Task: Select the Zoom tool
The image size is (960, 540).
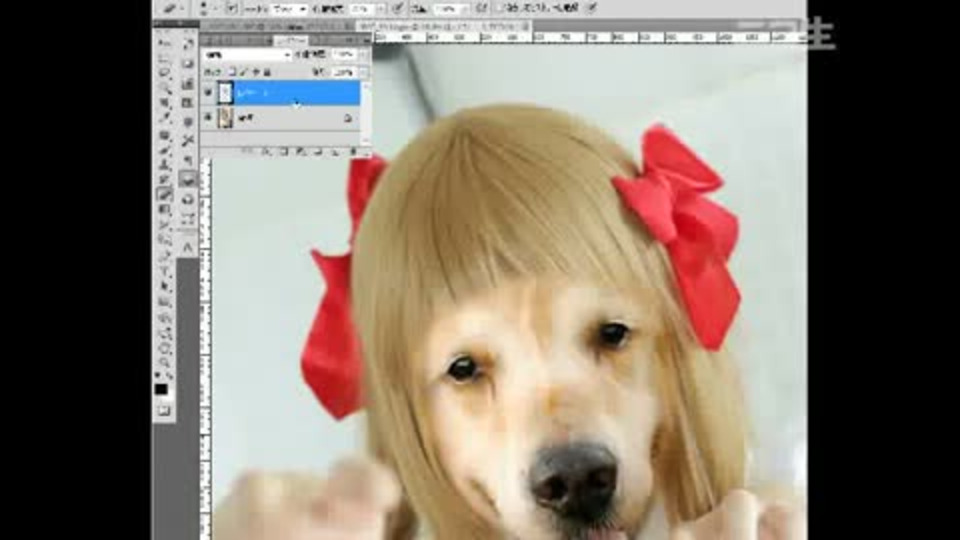Action: [x=165, y=363]
